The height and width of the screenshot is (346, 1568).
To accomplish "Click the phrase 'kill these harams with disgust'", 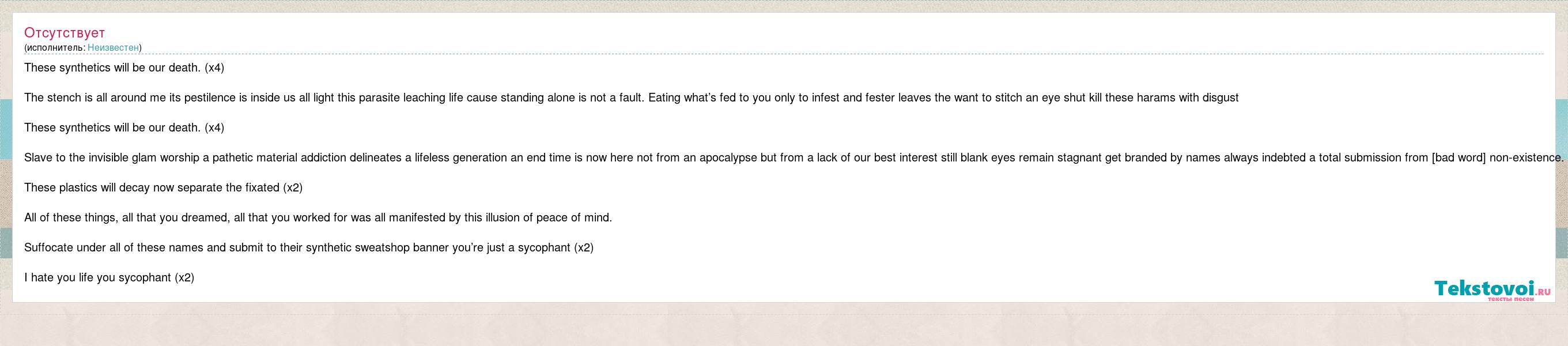I will point(1163,97).
